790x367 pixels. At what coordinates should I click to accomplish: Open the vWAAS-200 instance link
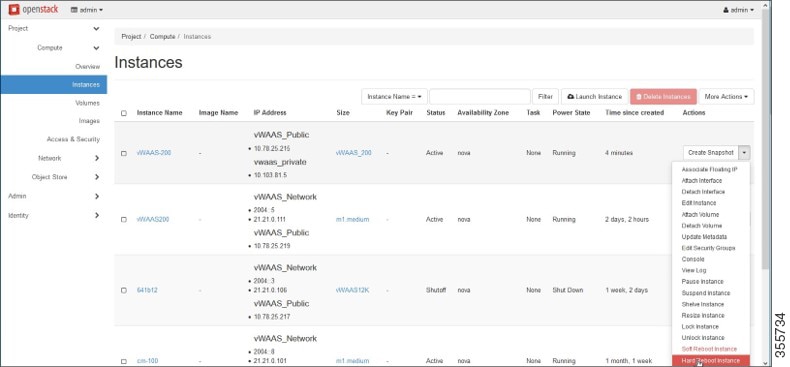pos(153,153)
